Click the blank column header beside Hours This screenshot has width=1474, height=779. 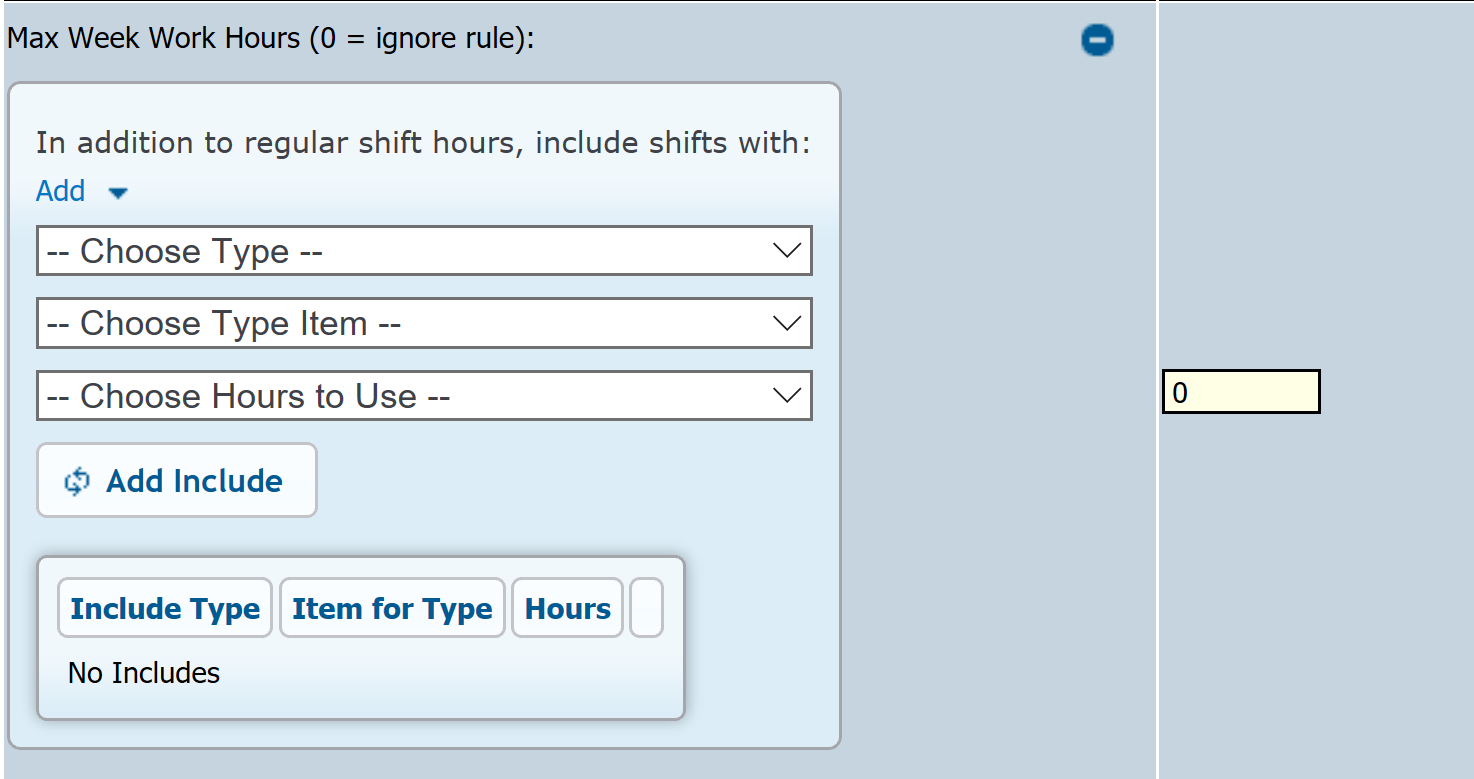pyautogui.click(x=646, y=608)
